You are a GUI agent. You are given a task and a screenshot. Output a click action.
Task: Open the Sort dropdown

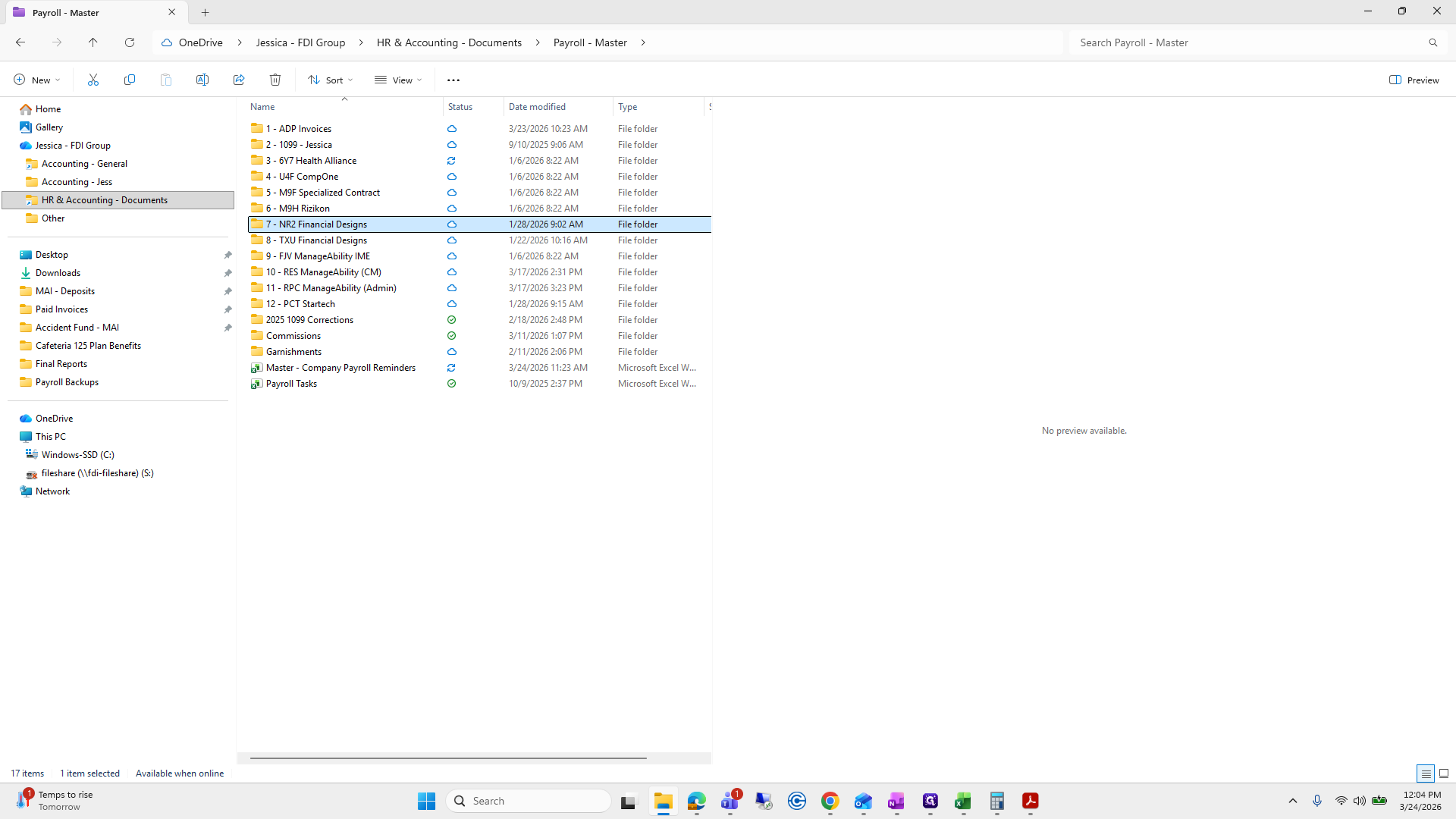pos(331,80)
